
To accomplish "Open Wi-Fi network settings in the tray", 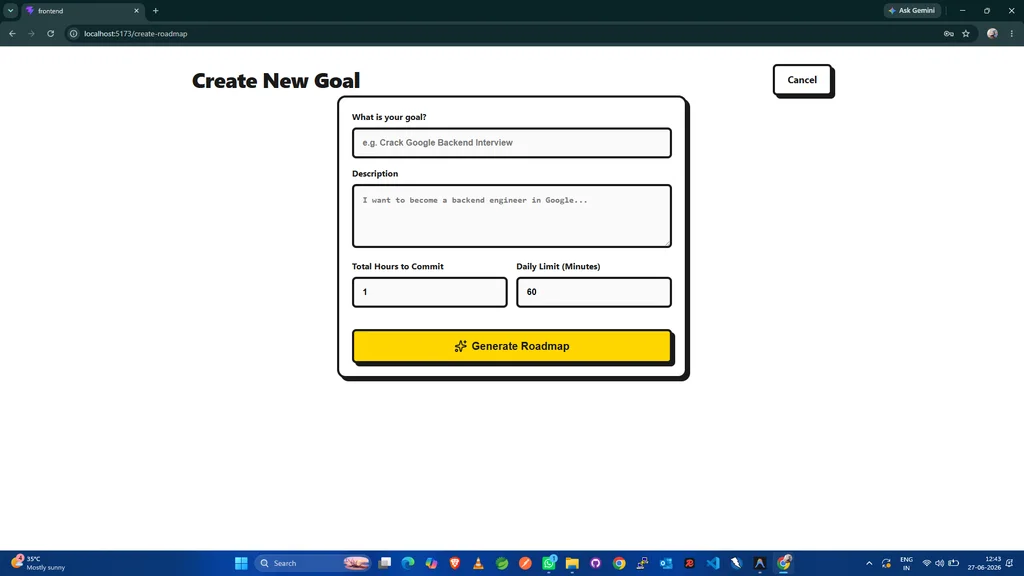I will [927, 564].
